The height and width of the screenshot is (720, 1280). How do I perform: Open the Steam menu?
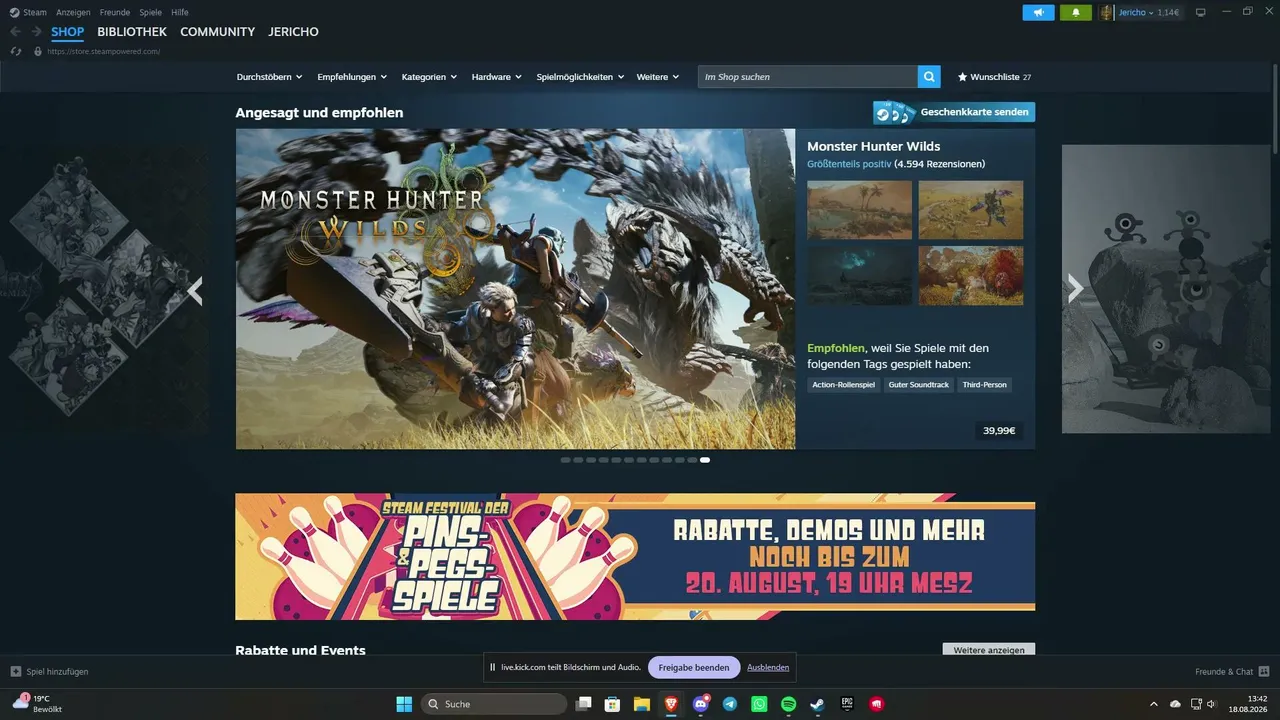[x=35, y=12]
